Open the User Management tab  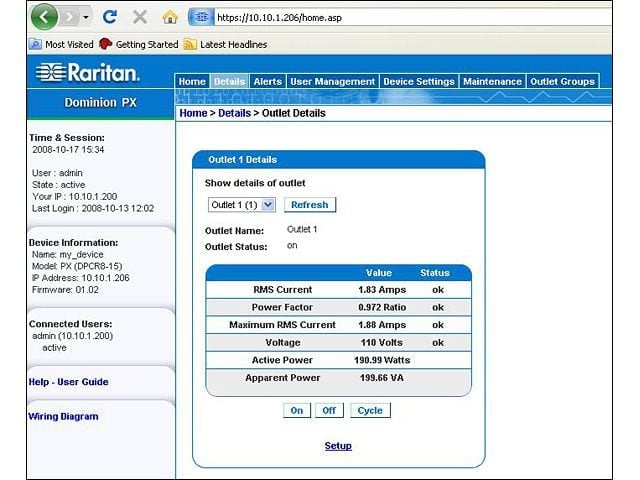tap(333, 81)
